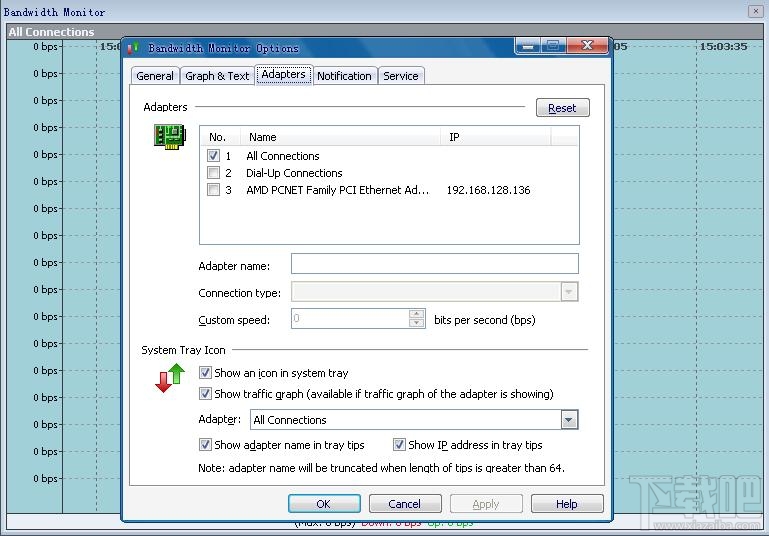Viewport: 769px width, 536px height.
Task: Click the Options dialog maximize button
Action: 553,46
